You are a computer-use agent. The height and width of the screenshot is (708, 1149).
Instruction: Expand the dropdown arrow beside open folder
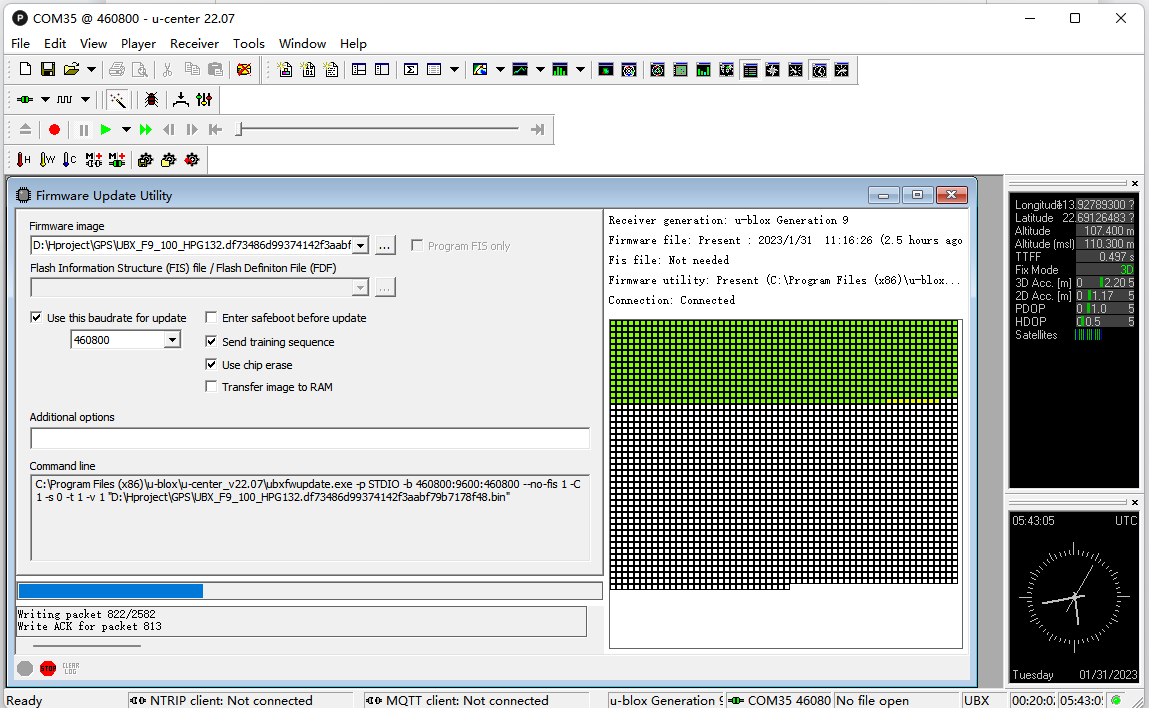91,69
